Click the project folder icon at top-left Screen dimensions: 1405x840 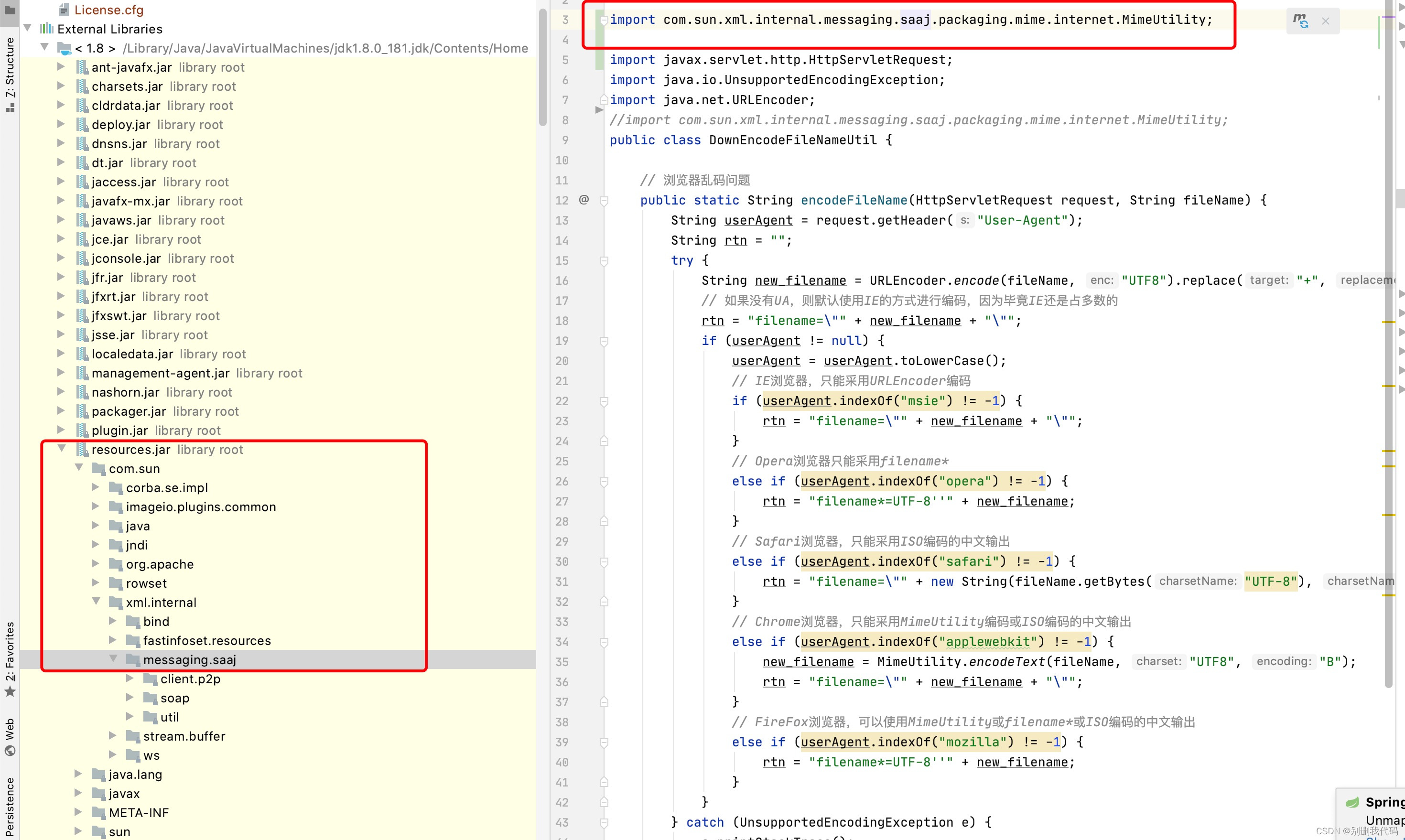point(10,10)
